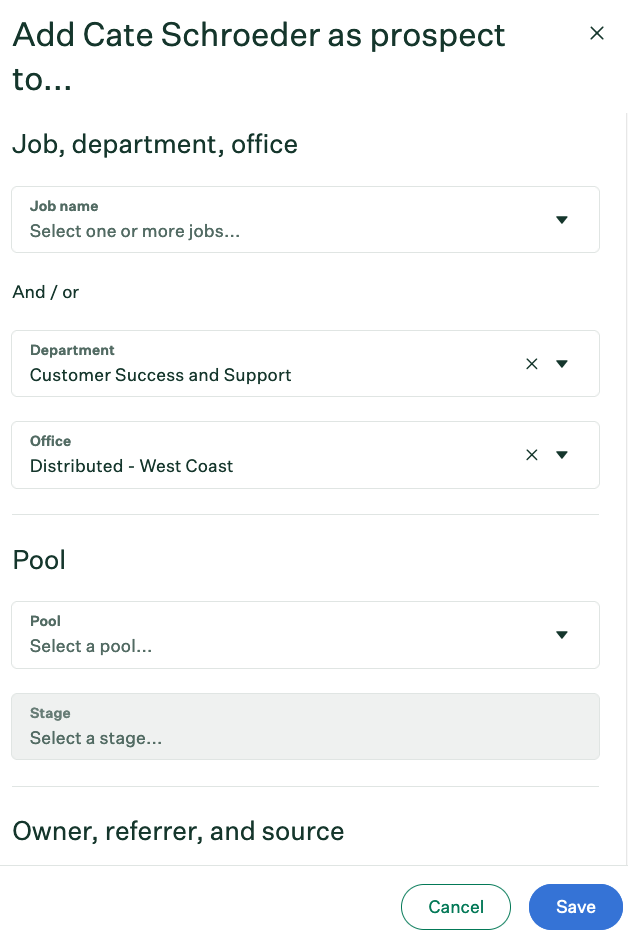Clear the Office selection with X icon
628x937 pixels.
(532, 455)
